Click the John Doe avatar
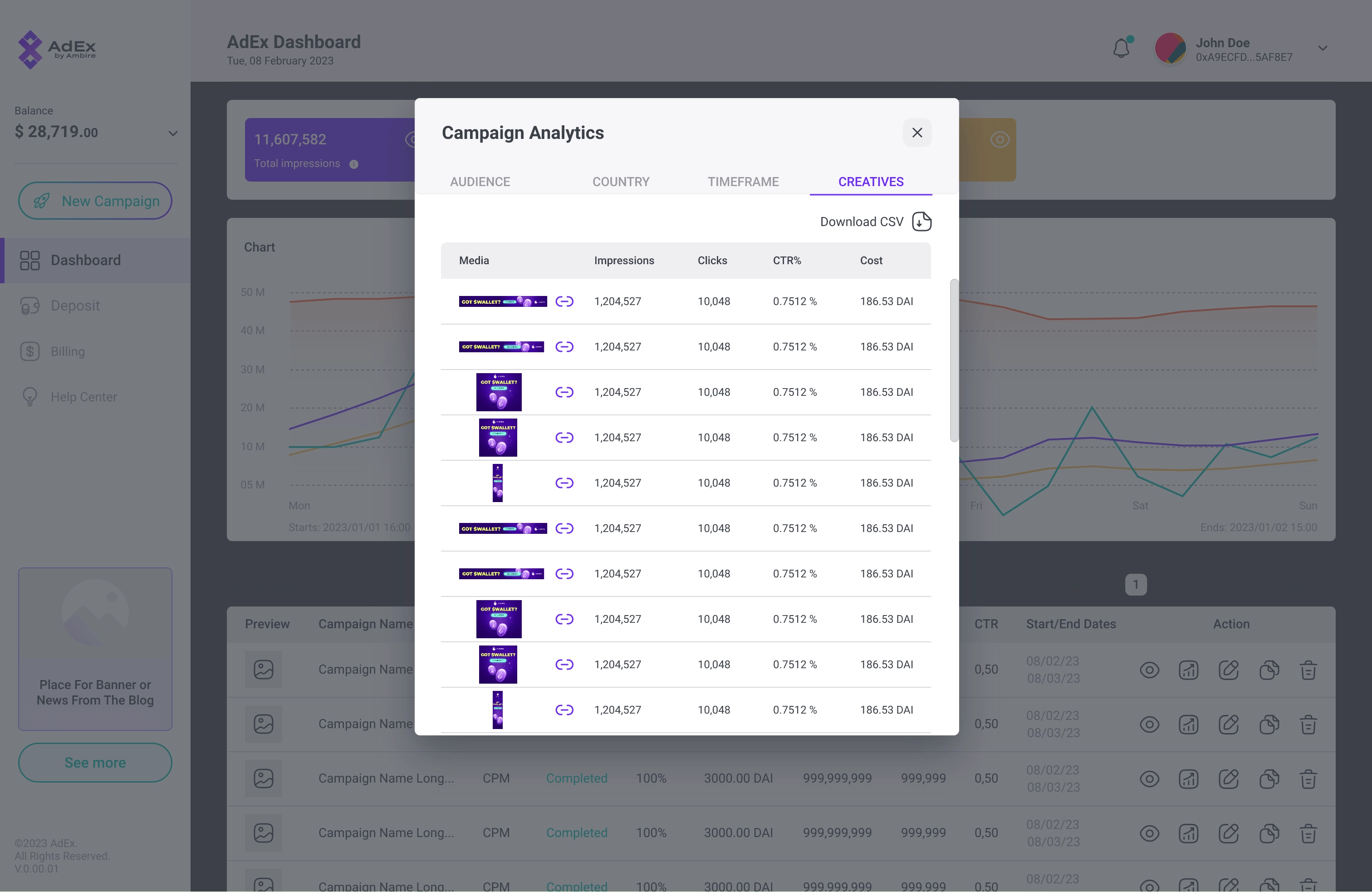Screen dimensions: 1372x892 click(x=1170, y=49)
